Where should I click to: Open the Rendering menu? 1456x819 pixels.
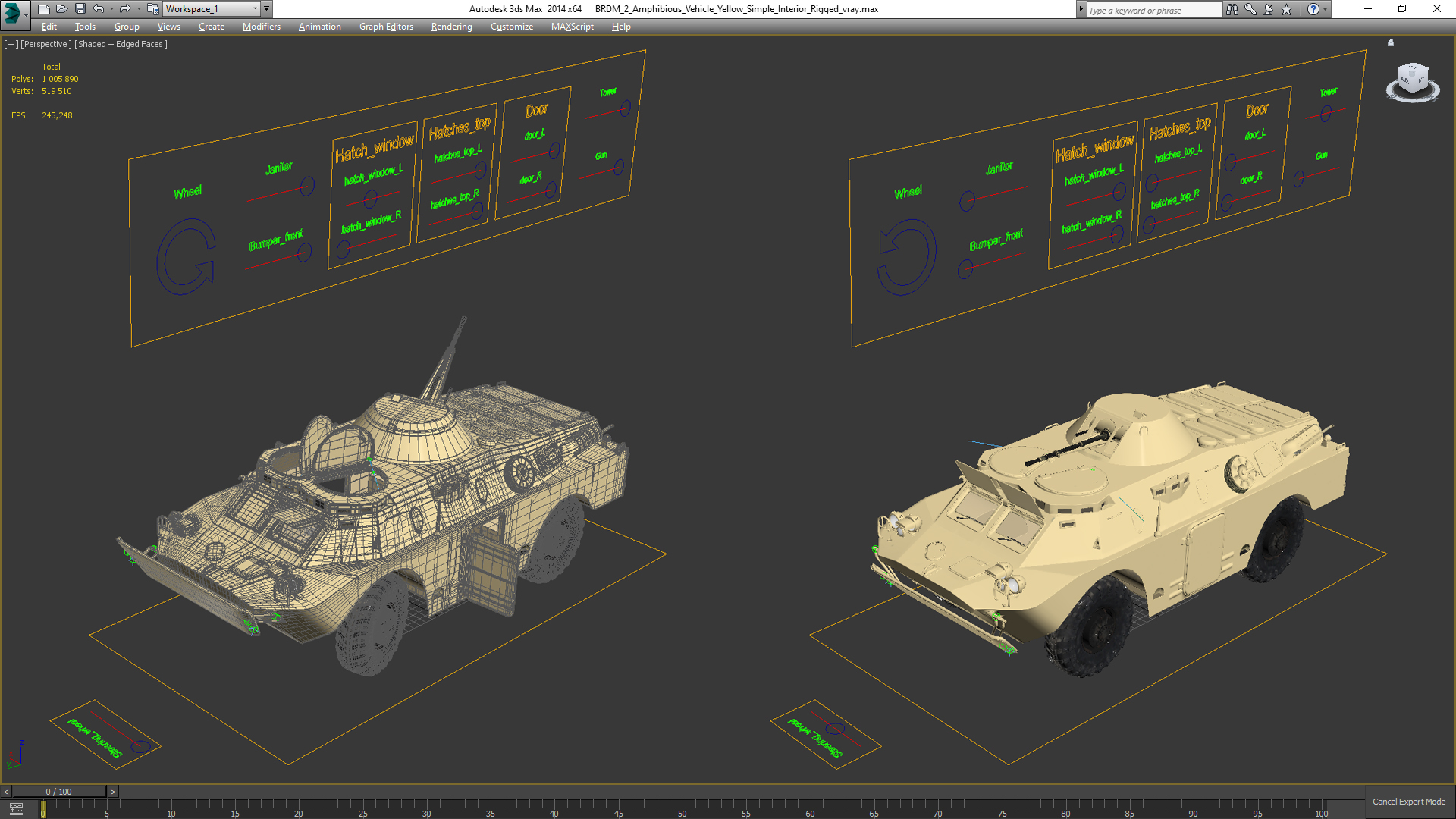tap(451, 27)
